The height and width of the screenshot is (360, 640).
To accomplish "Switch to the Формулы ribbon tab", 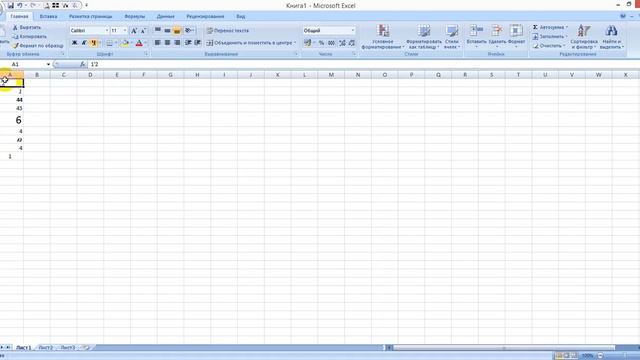I will 135,17.
